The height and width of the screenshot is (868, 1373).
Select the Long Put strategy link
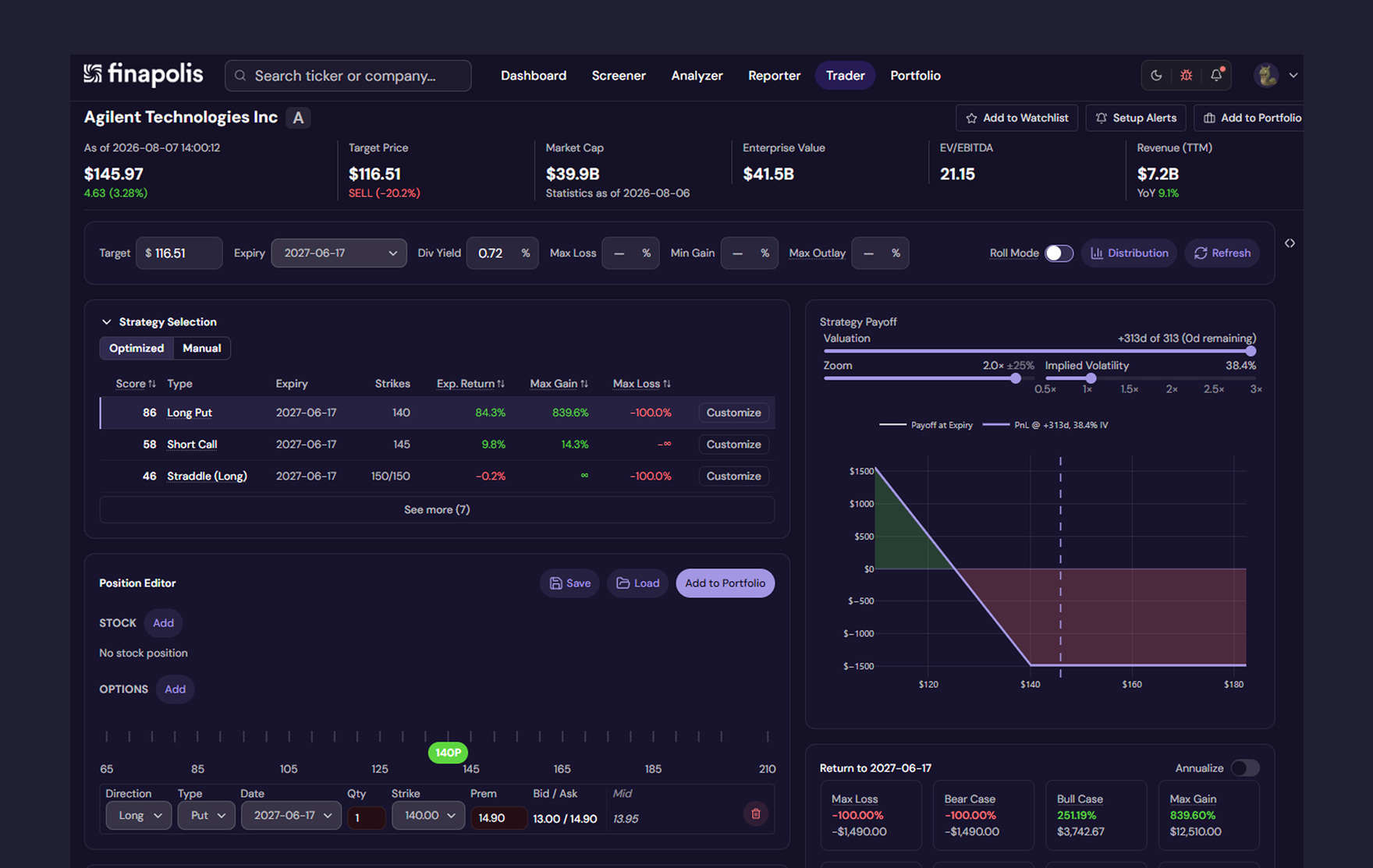tap(190, 413)
